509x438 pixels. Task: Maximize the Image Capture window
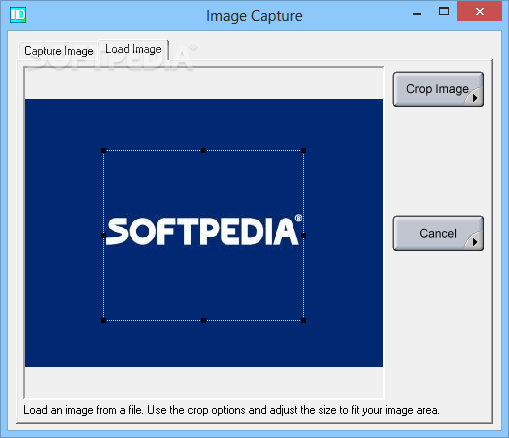click(444, 12)
